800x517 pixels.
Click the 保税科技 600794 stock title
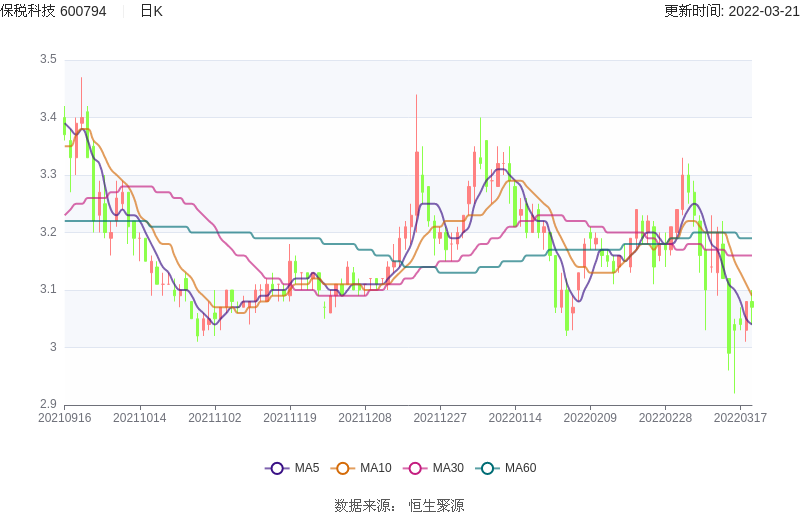54,11
